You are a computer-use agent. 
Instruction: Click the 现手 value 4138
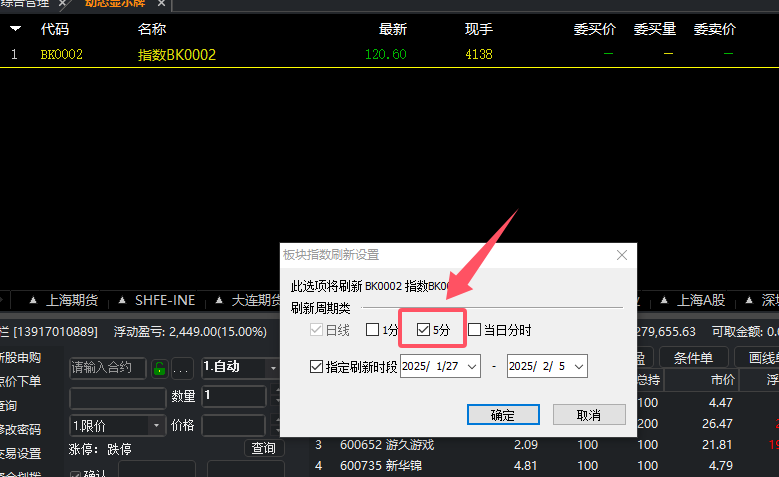pos(479,54)
